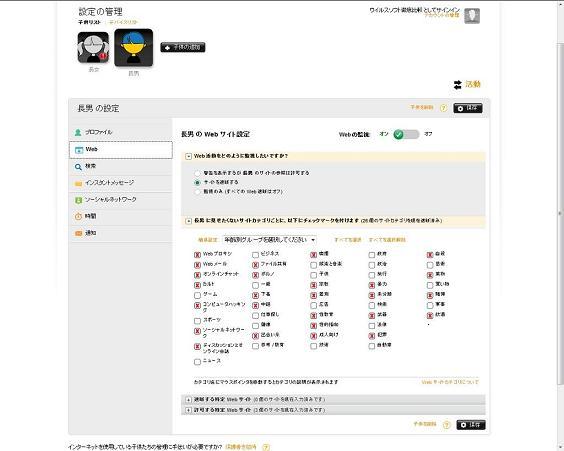Viewport: 564px width, 451px height.
Task: Uncheck the ファイル共有 category checkbox
Action: [255, 265]
